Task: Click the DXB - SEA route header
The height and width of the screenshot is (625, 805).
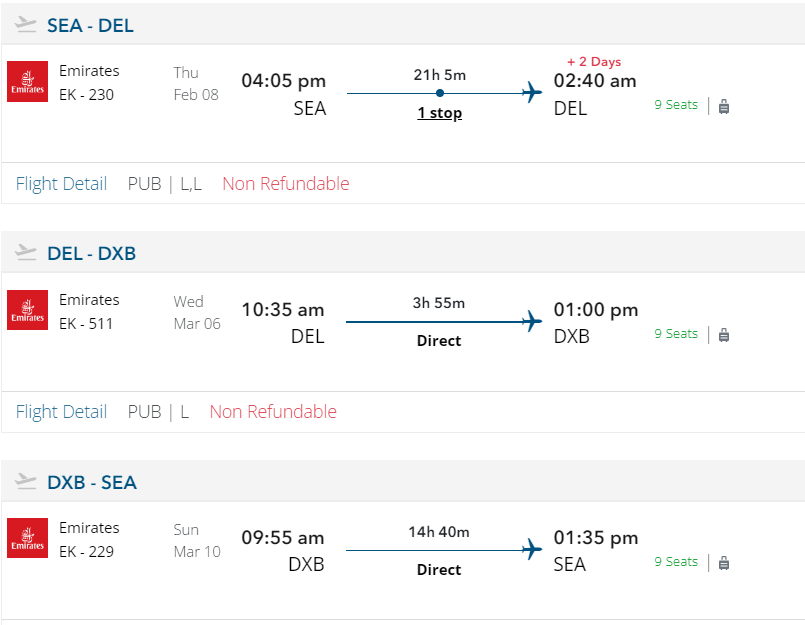Action: pyautogui.click(x=92, y=483)
